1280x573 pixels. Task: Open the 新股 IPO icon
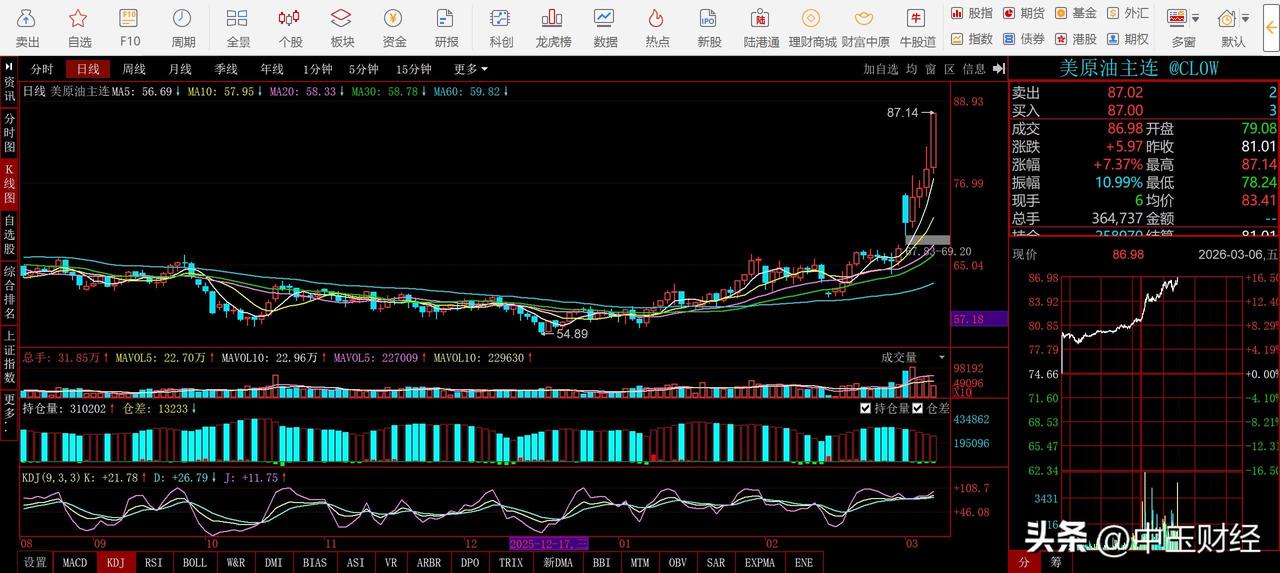(709, 28)
